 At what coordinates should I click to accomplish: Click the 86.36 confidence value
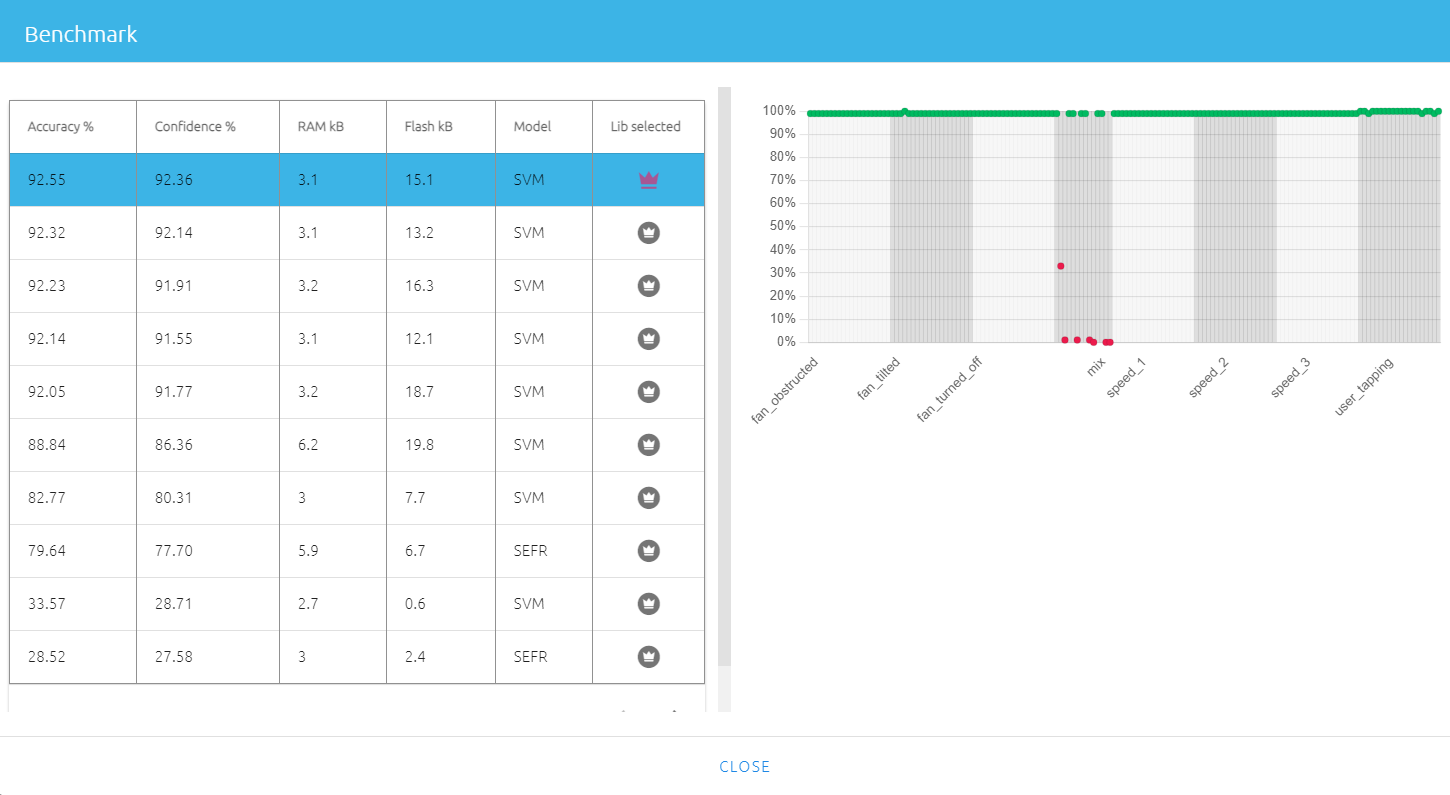click(173, 445)
